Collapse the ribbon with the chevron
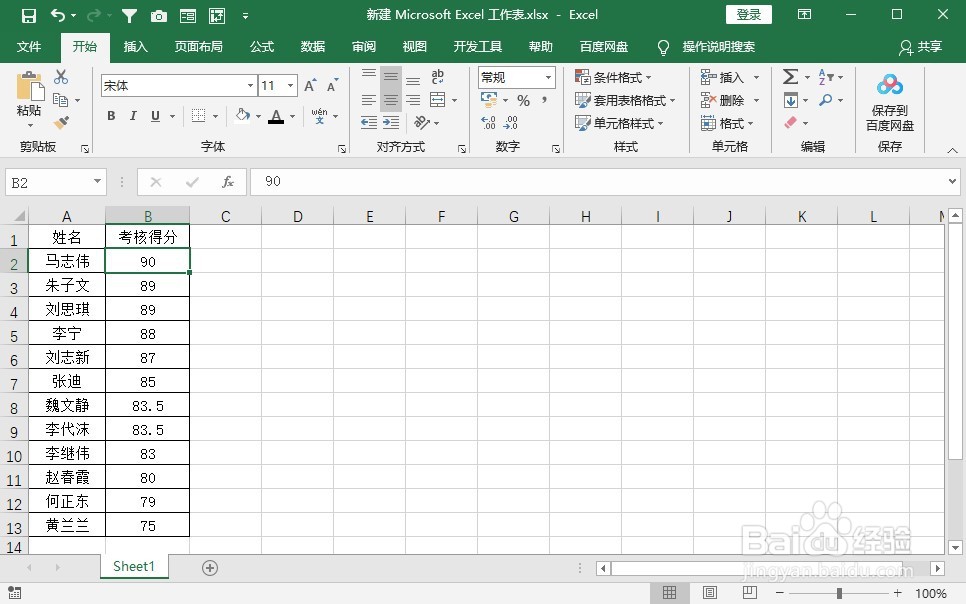This screenshot has height=604, width=966. (x=952, y=150)
